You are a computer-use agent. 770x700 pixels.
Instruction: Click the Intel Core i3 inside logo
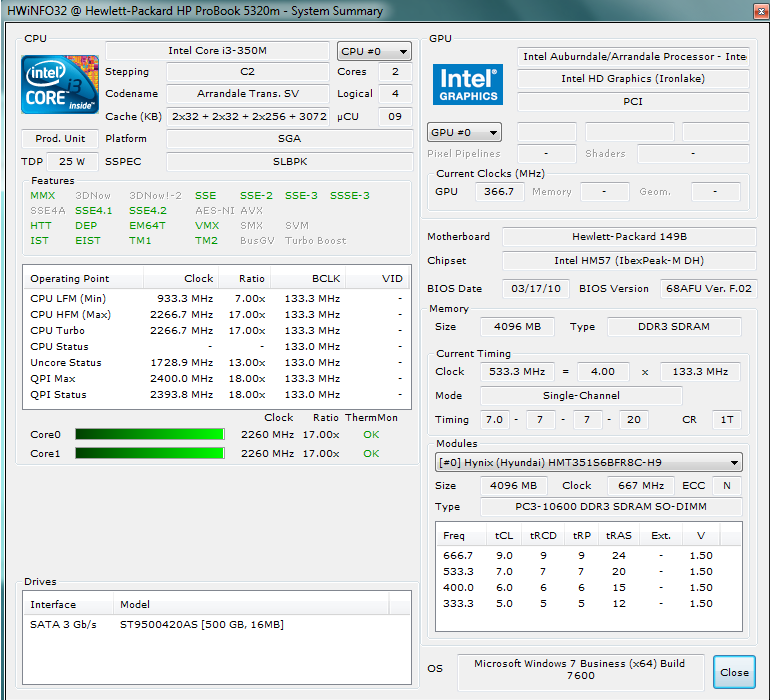point(60,84)
